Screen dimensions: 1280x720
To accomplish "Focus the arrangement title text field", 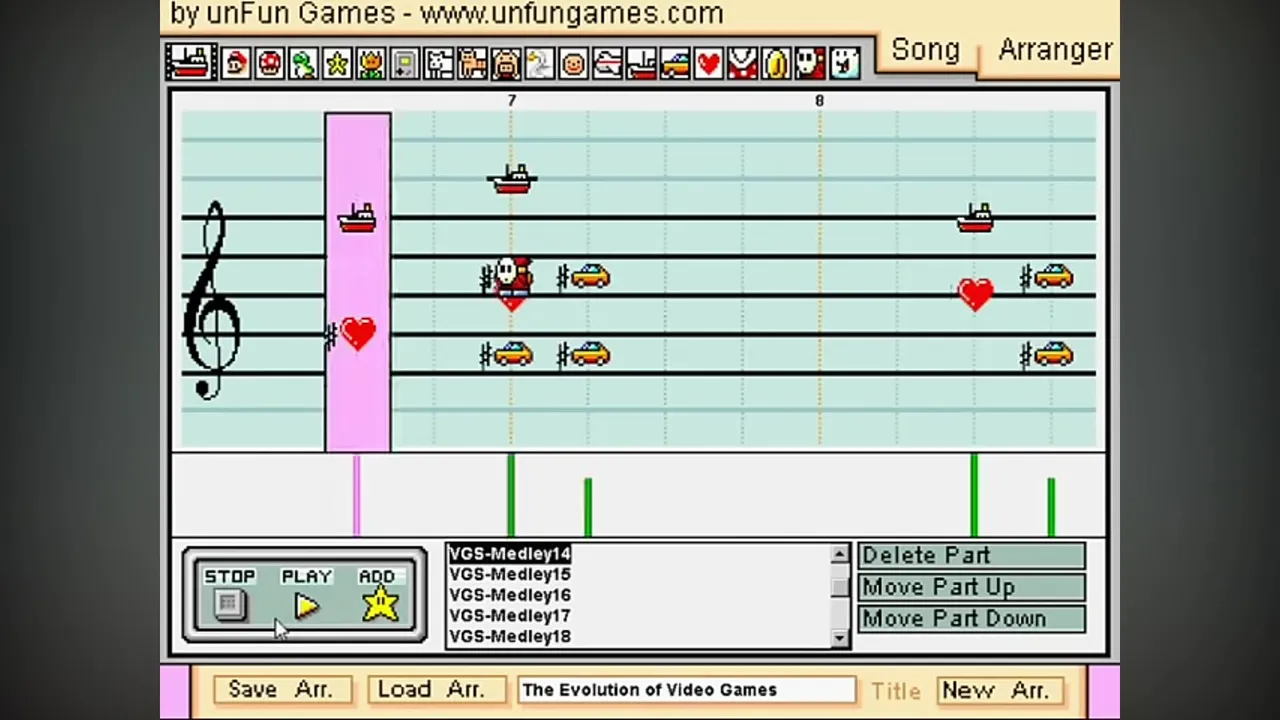I will point(686,690).
